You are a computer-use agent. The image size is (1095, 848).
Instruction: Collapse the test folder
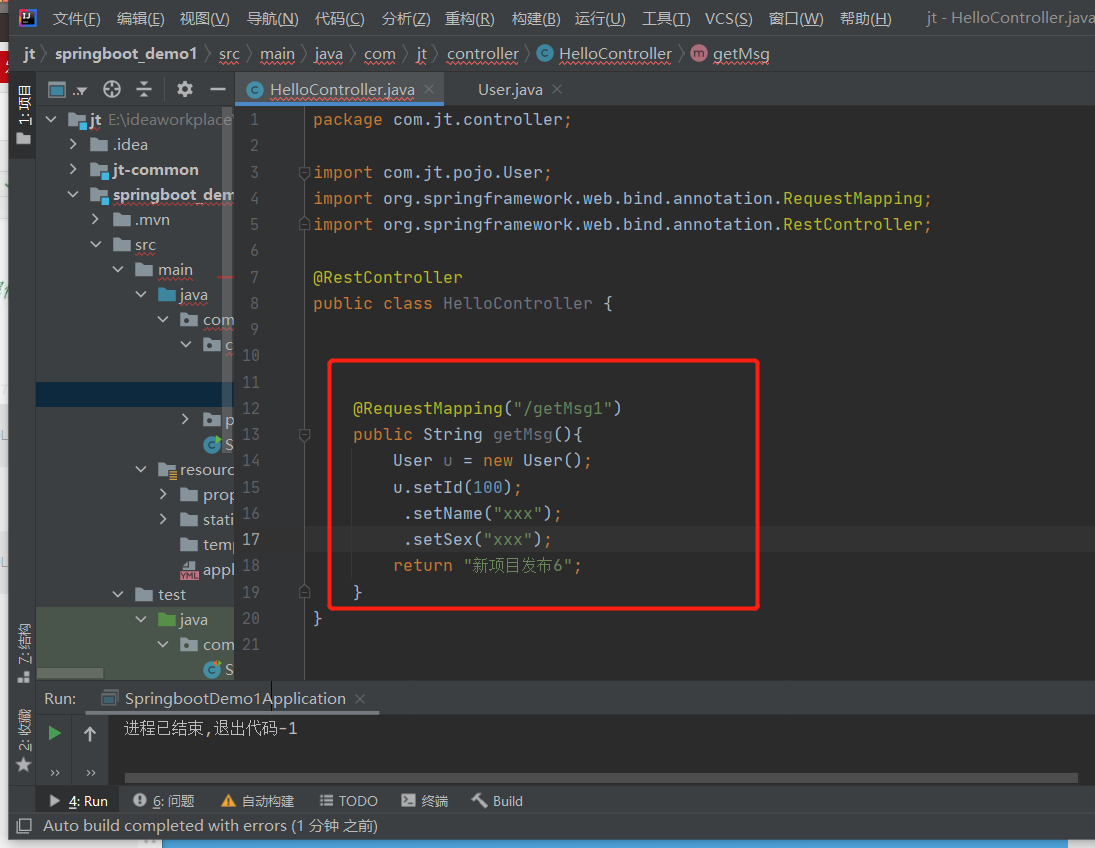point(118,594)
